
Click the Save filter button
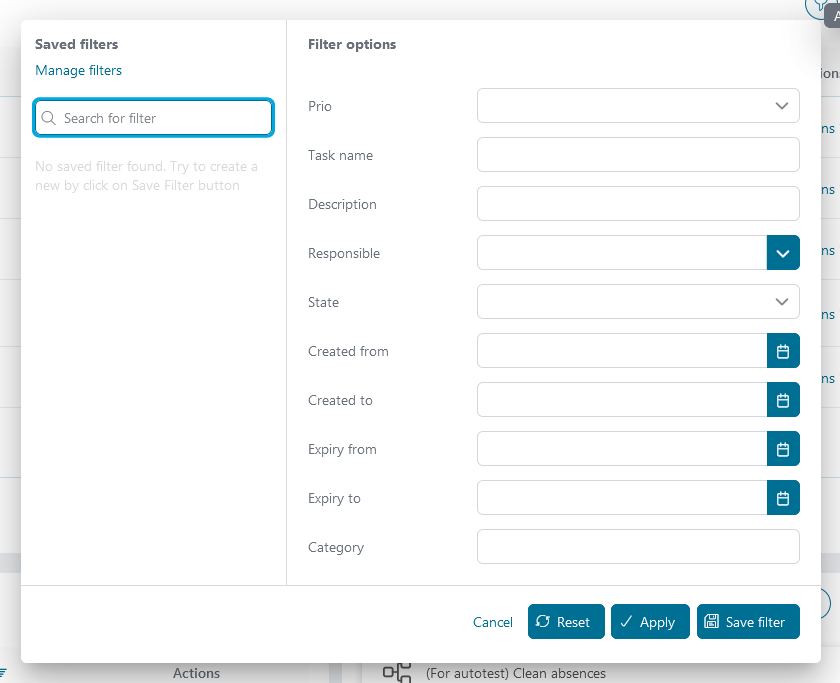pos(748,621)
